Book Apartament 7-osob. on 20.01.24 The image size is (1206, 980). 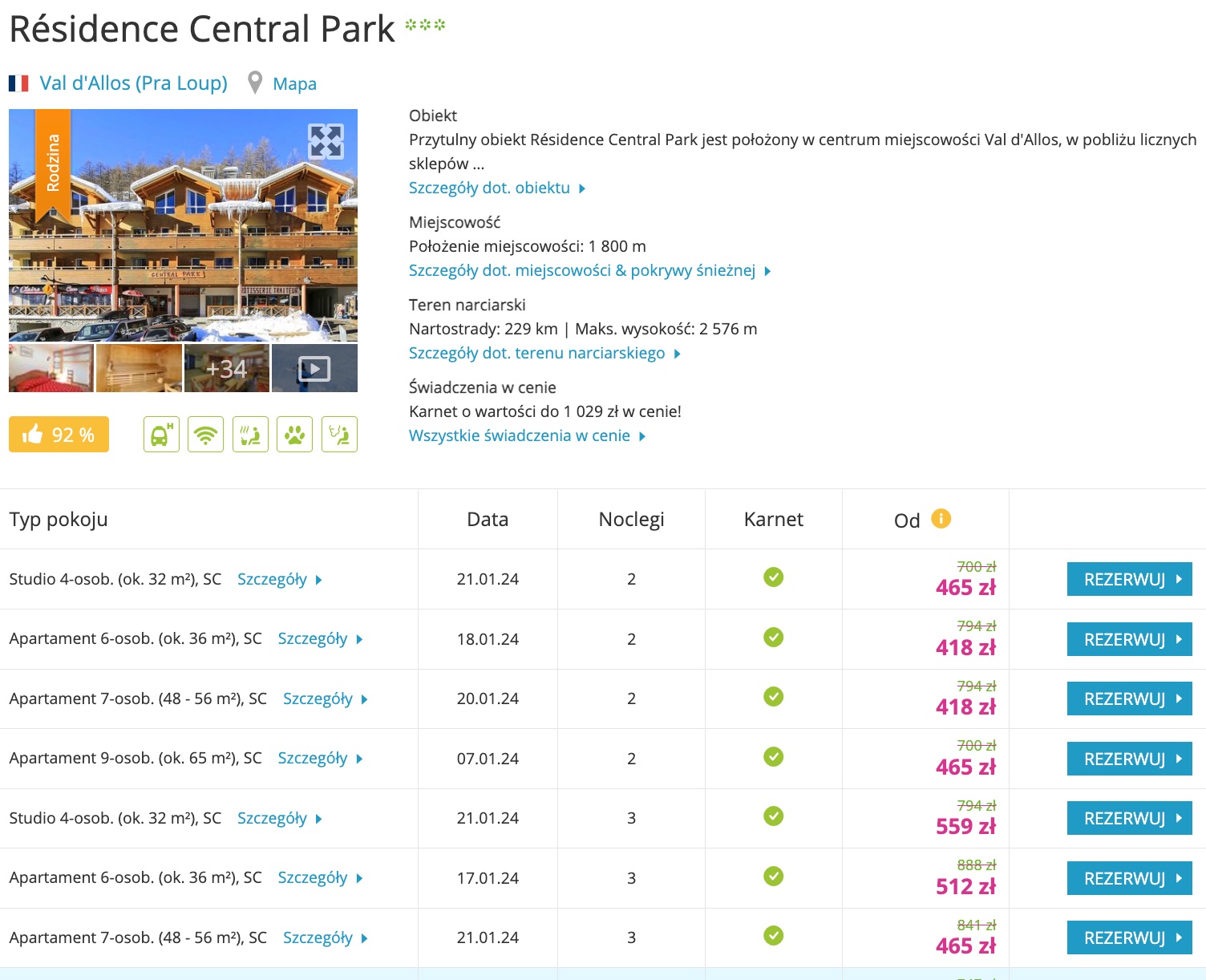(x=1130, y=699)
